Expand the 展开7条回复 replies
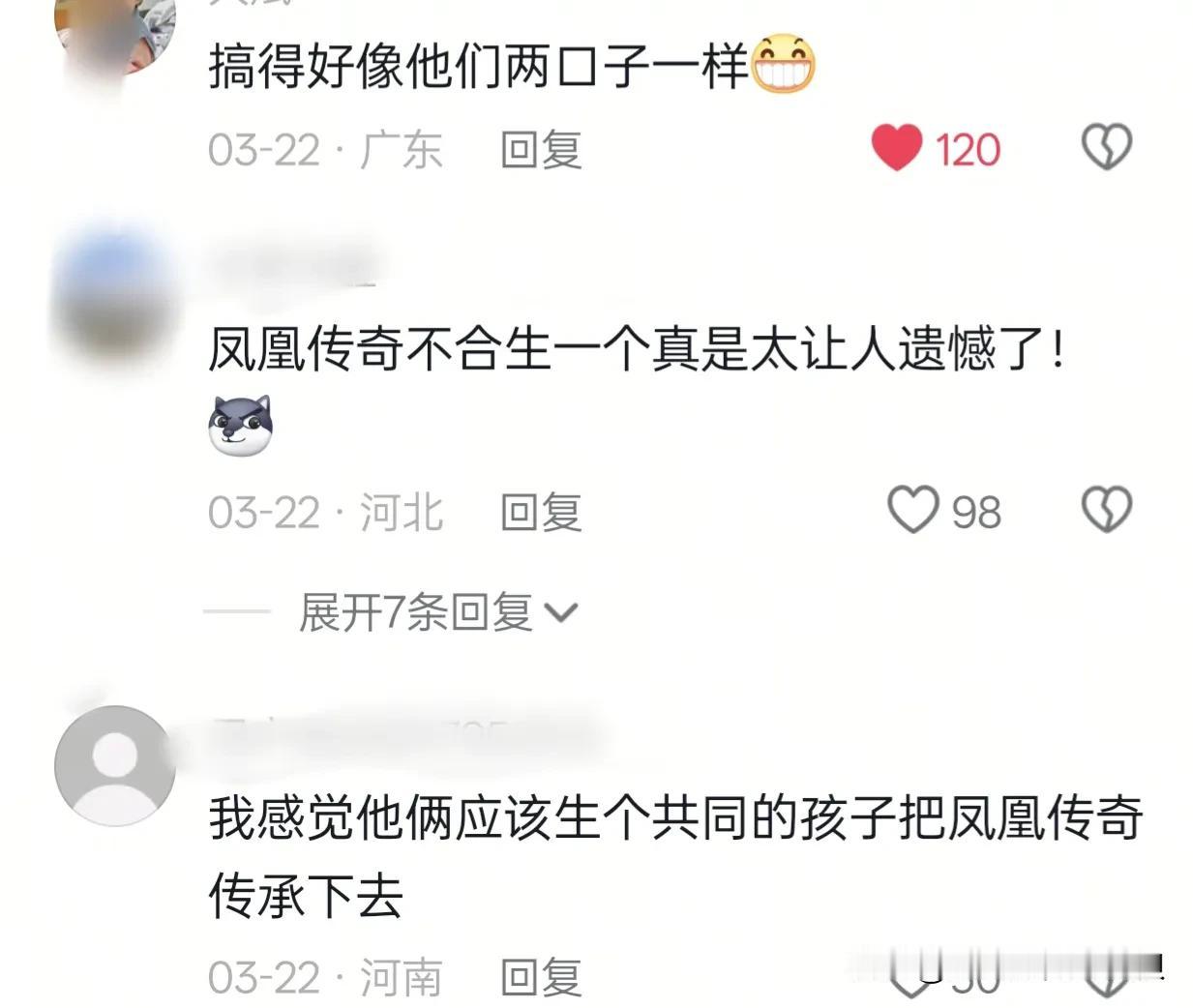Screen dimensions: 1193x1008 tap(437, 611)
